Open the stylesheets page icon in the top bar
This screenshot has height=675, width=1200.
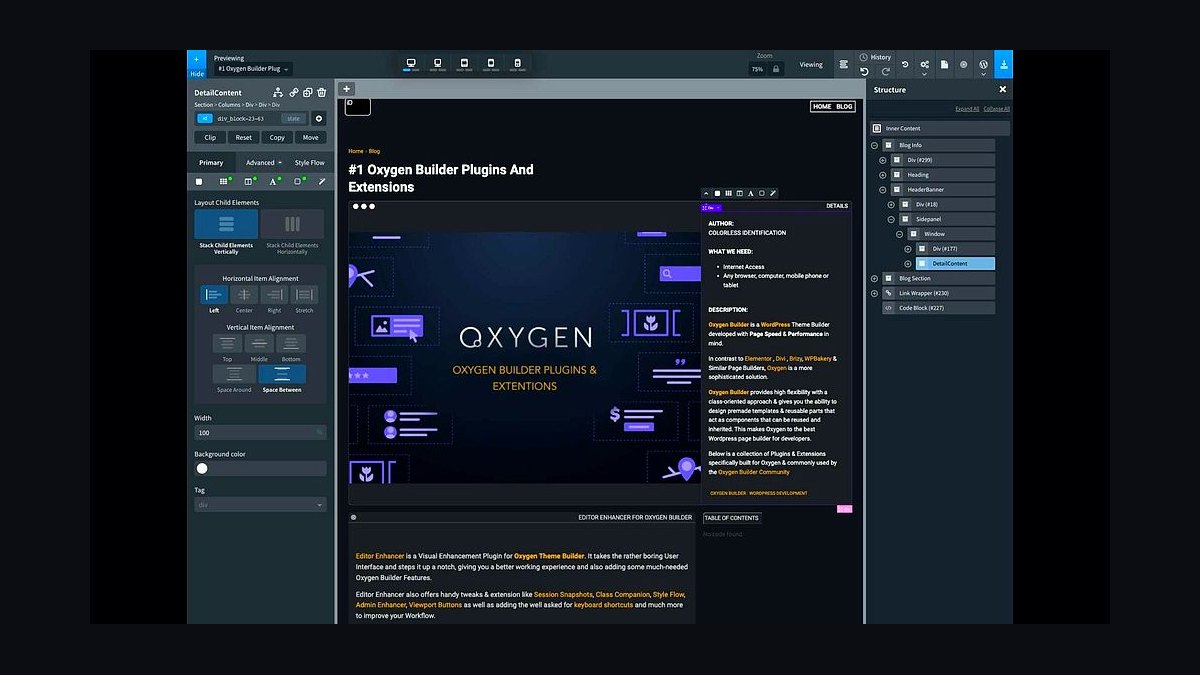(x=944, y=64)
